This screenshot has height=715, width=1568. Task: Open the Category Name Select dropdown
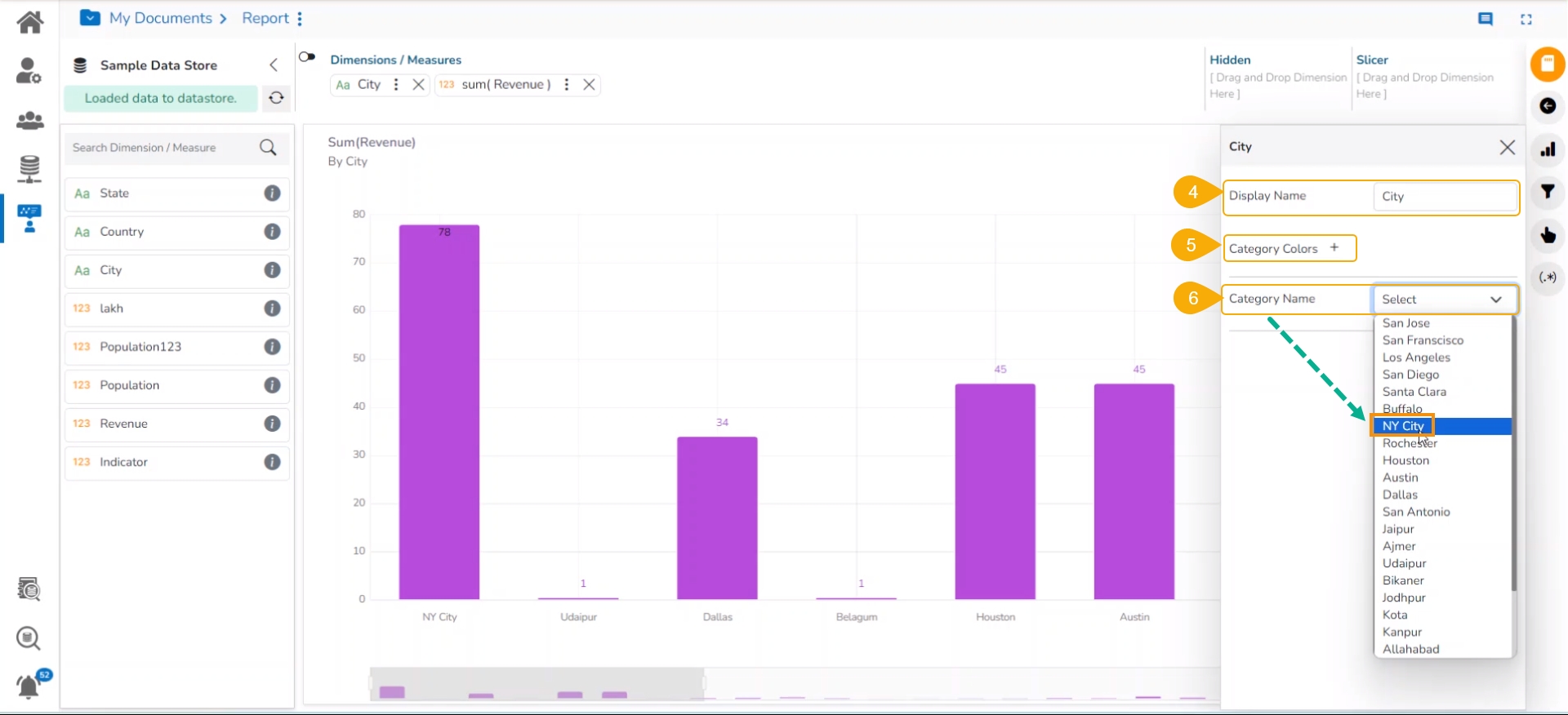[x=1443, y=300]
